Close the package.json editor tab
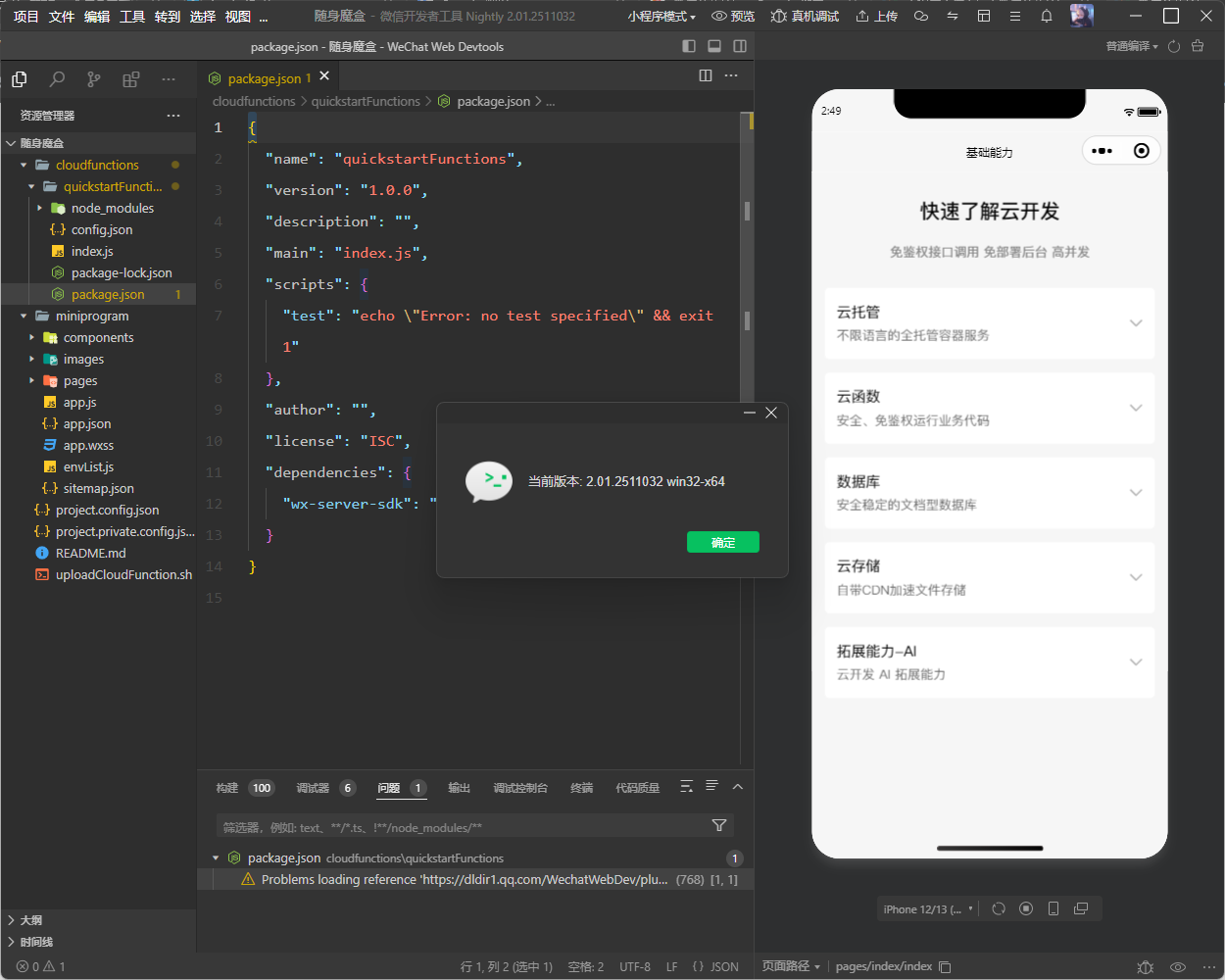The image size is (1225, 980). coord(324,75)
